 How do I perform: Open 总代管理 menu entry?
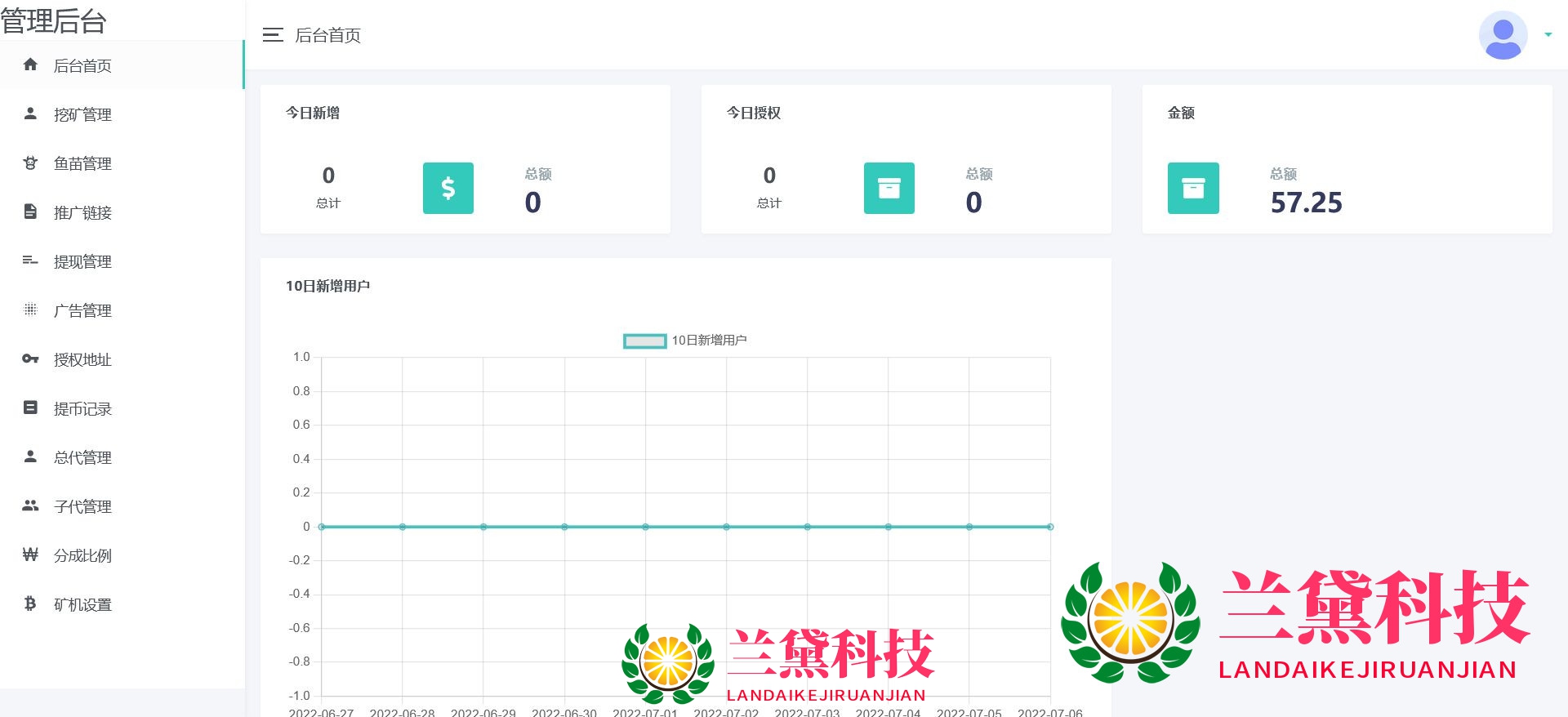(x=82, y=457)
